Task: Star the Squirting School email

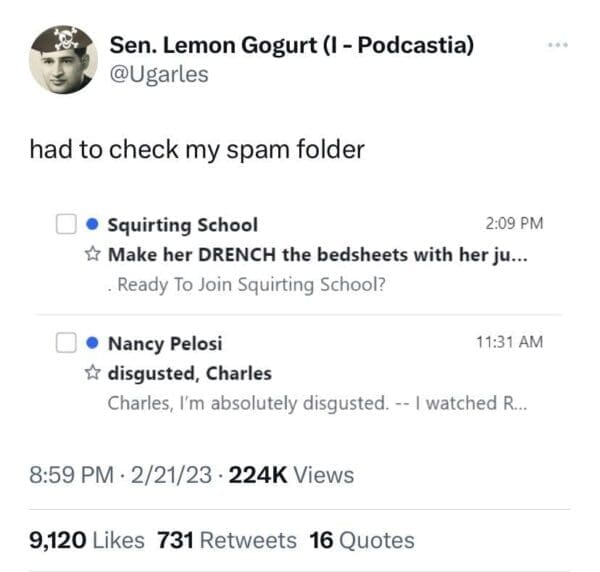Action: coord(93,255)
